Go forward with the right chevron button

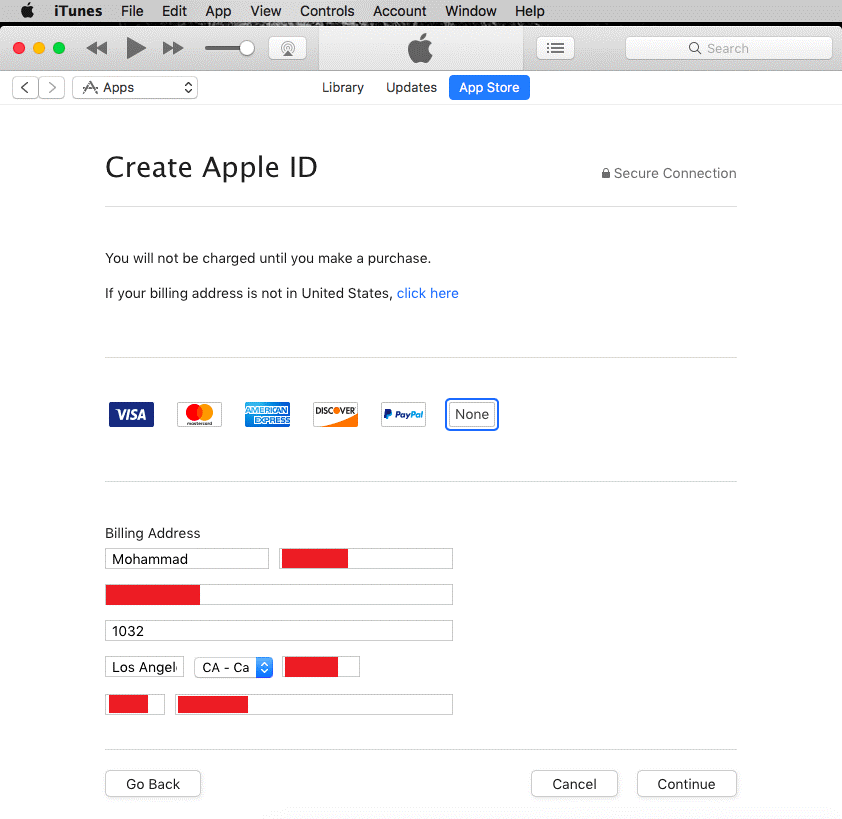click(52, 88)
